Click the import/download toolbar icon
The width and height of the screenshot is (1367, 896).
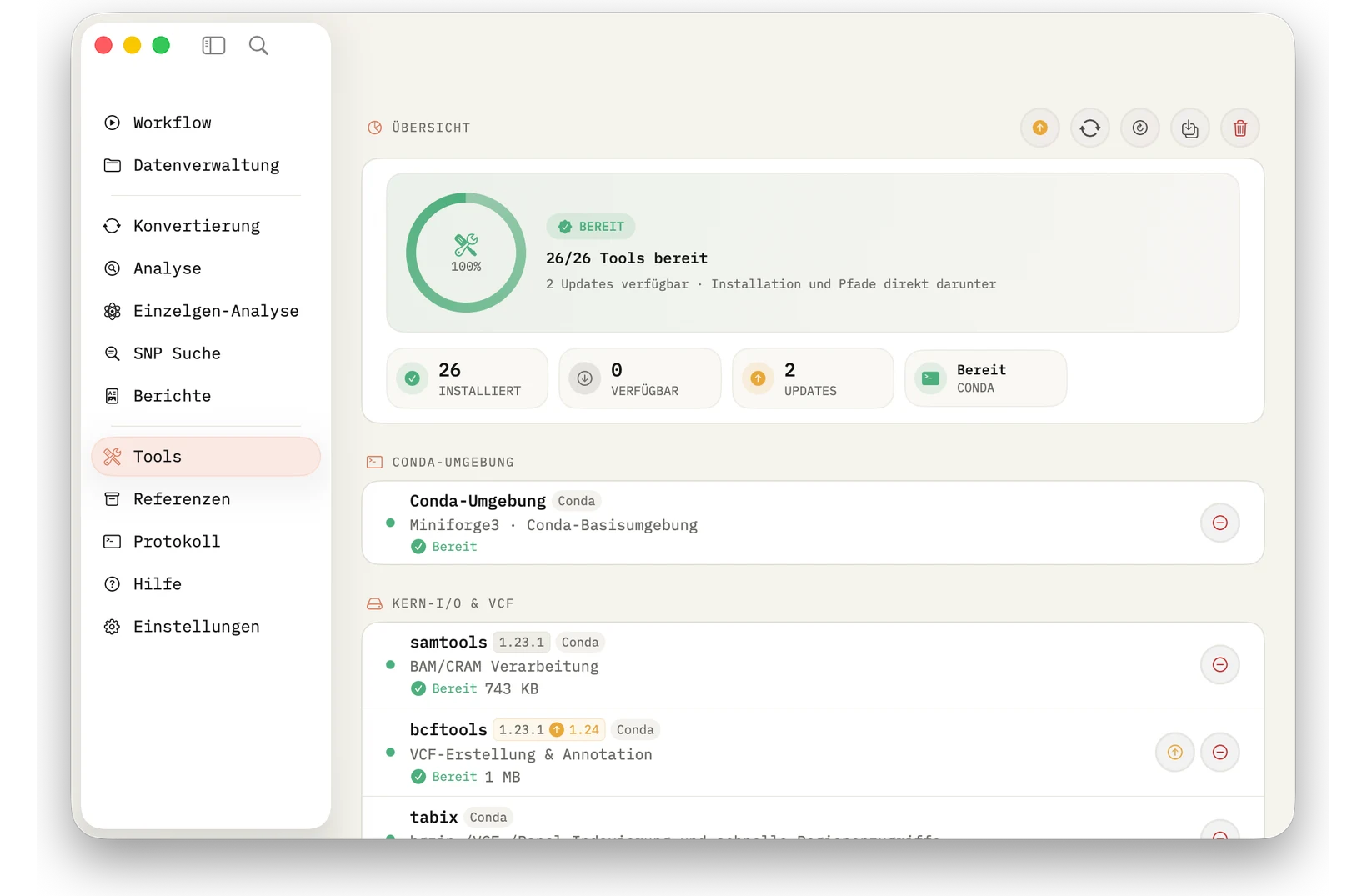tap(1189, 128)
